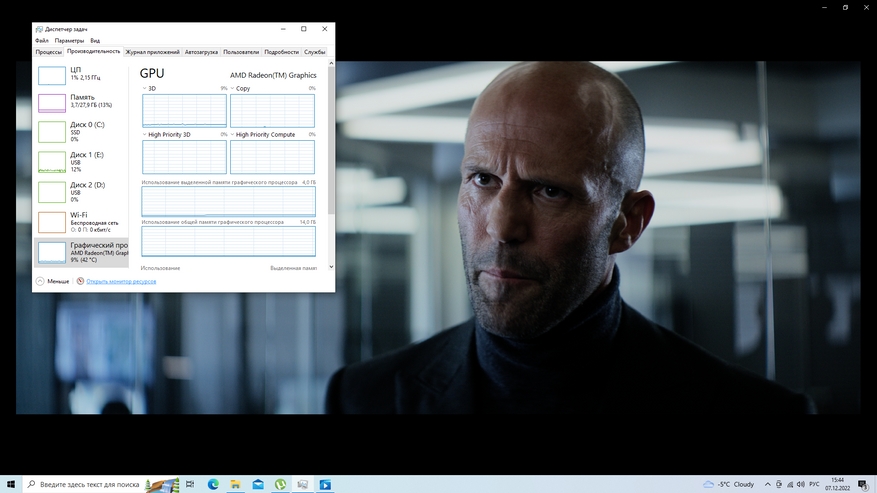Viewport: 877px width, 493px height.
Task: Select Диск 2 (D:) in the sidebar
Action: point(81,192)
